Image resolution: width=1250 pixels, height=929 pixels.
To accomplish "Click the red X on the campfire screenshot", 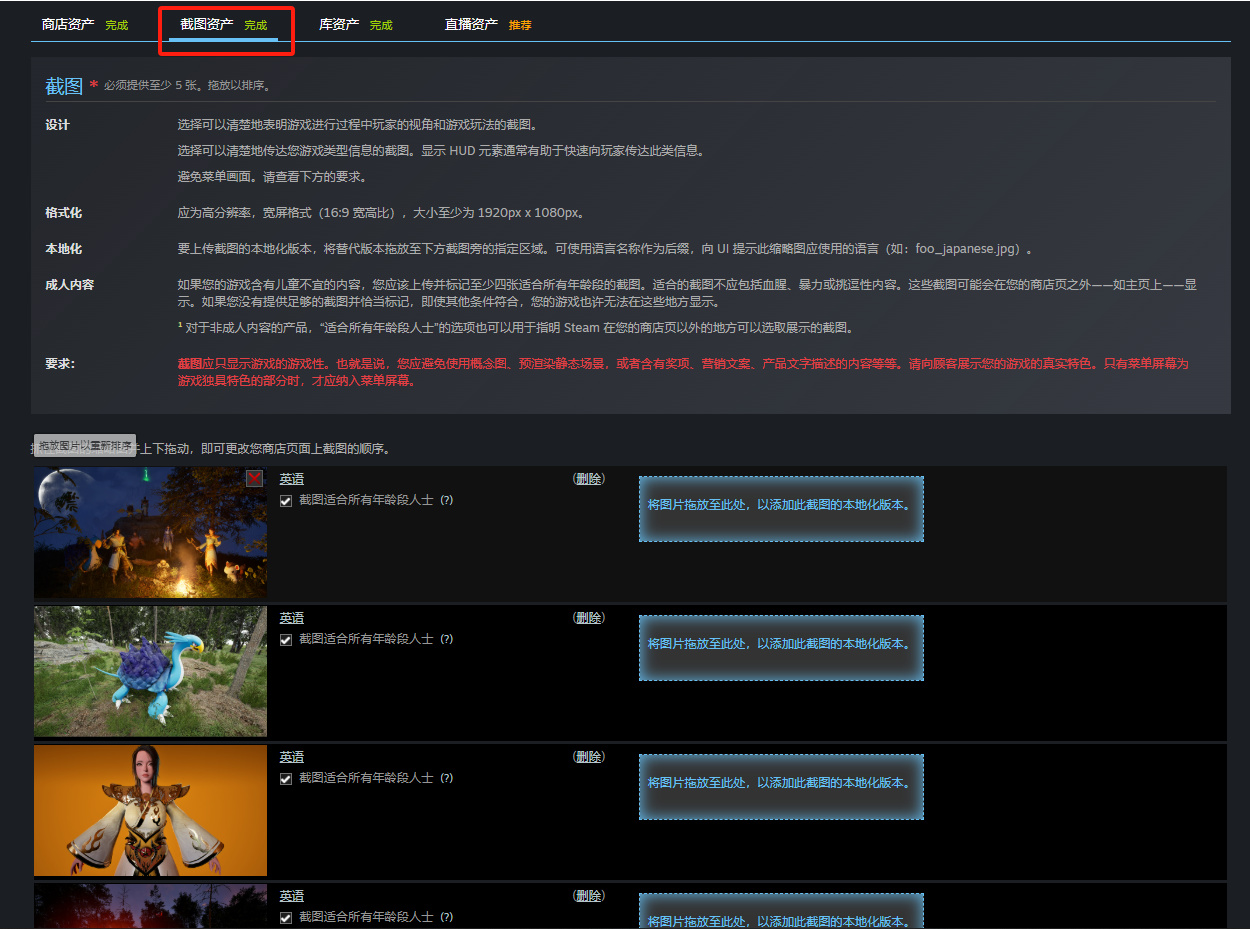I will coord(255,479).
